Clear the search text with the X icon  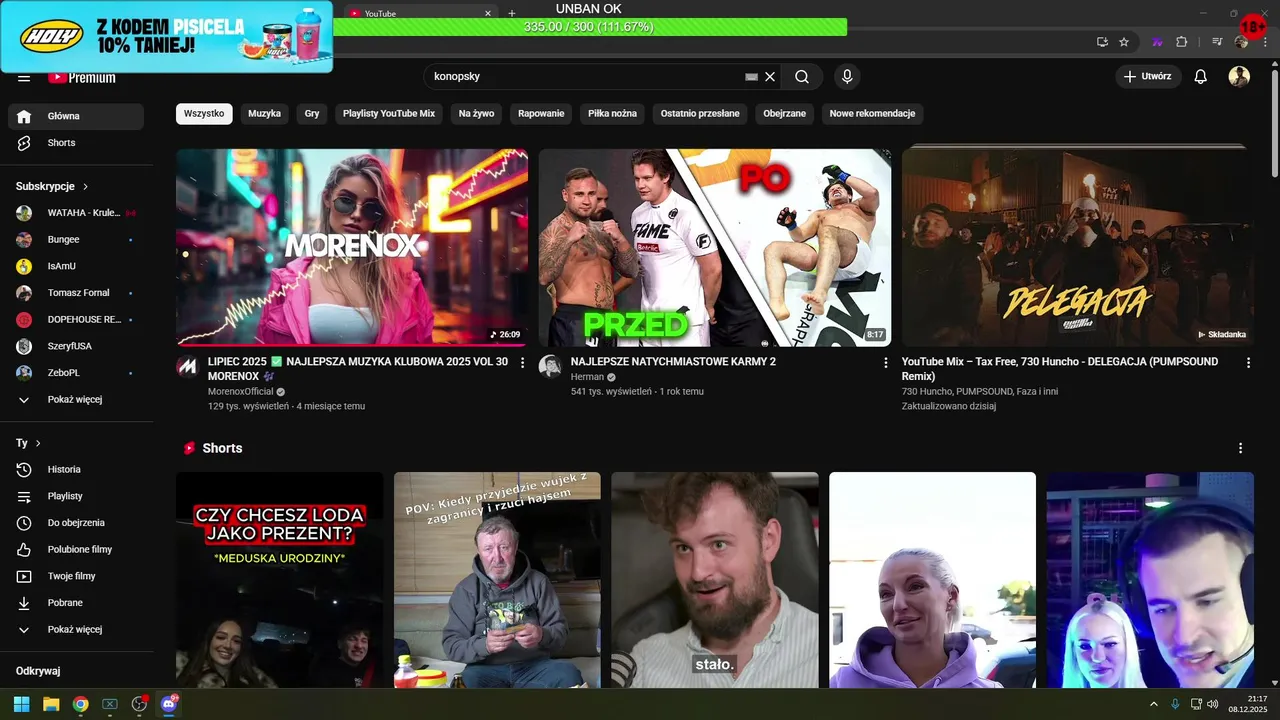[x=770, y=76]
